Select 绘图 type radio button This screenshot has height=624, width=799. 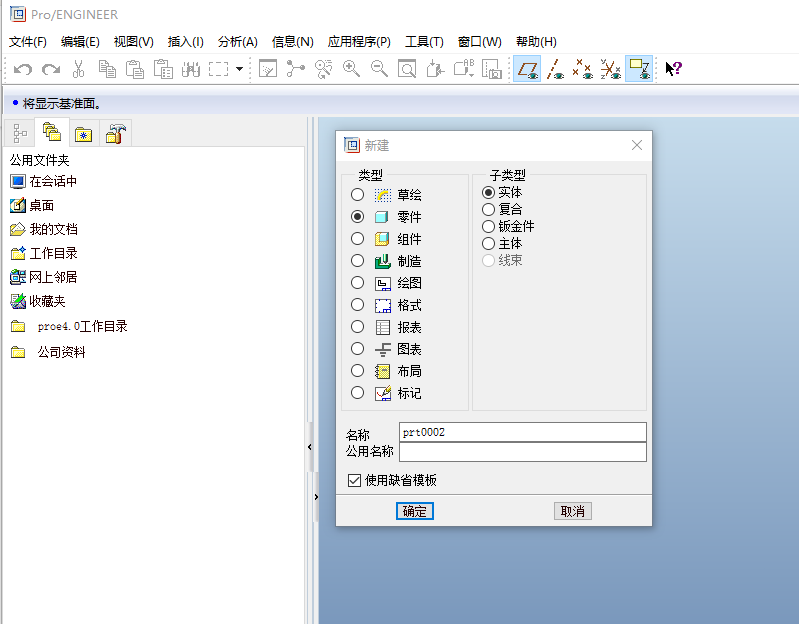[357, 283]
